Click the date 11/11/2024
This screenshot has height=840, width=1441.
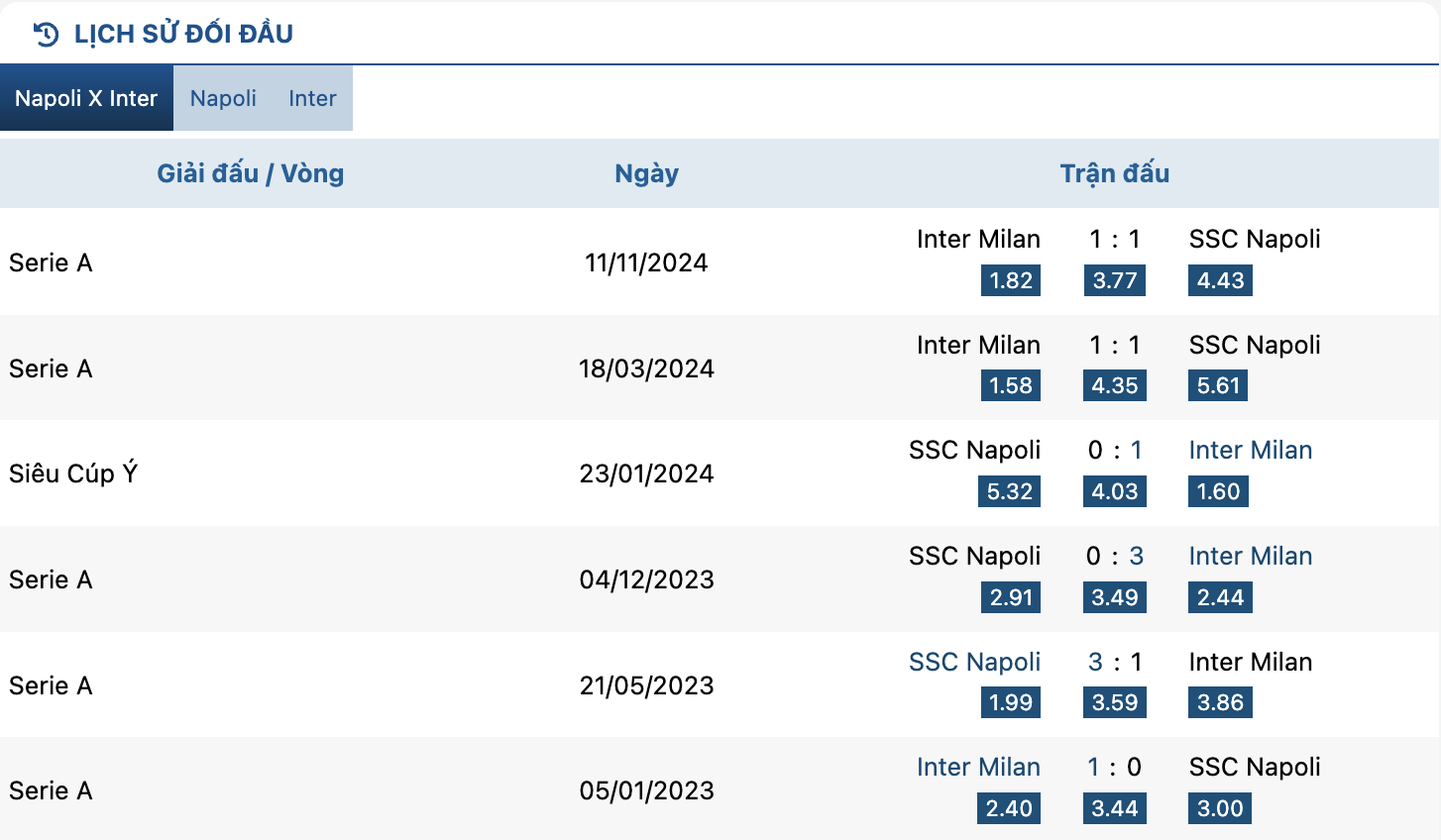coord(646,262)
